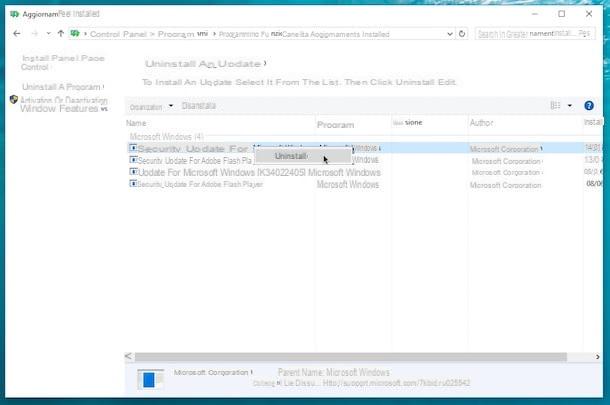Click Microsoft Windows program cell in last row

tap(348, 184)
